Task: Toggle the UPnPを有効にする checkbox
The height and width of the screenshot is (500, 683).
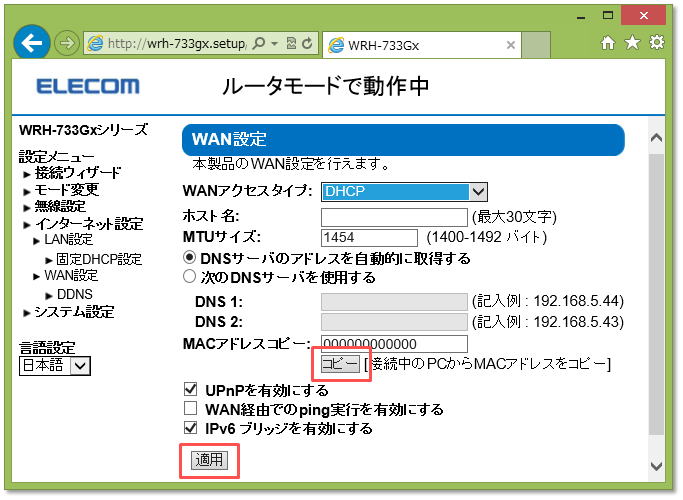Action: (x=190, y=389)
